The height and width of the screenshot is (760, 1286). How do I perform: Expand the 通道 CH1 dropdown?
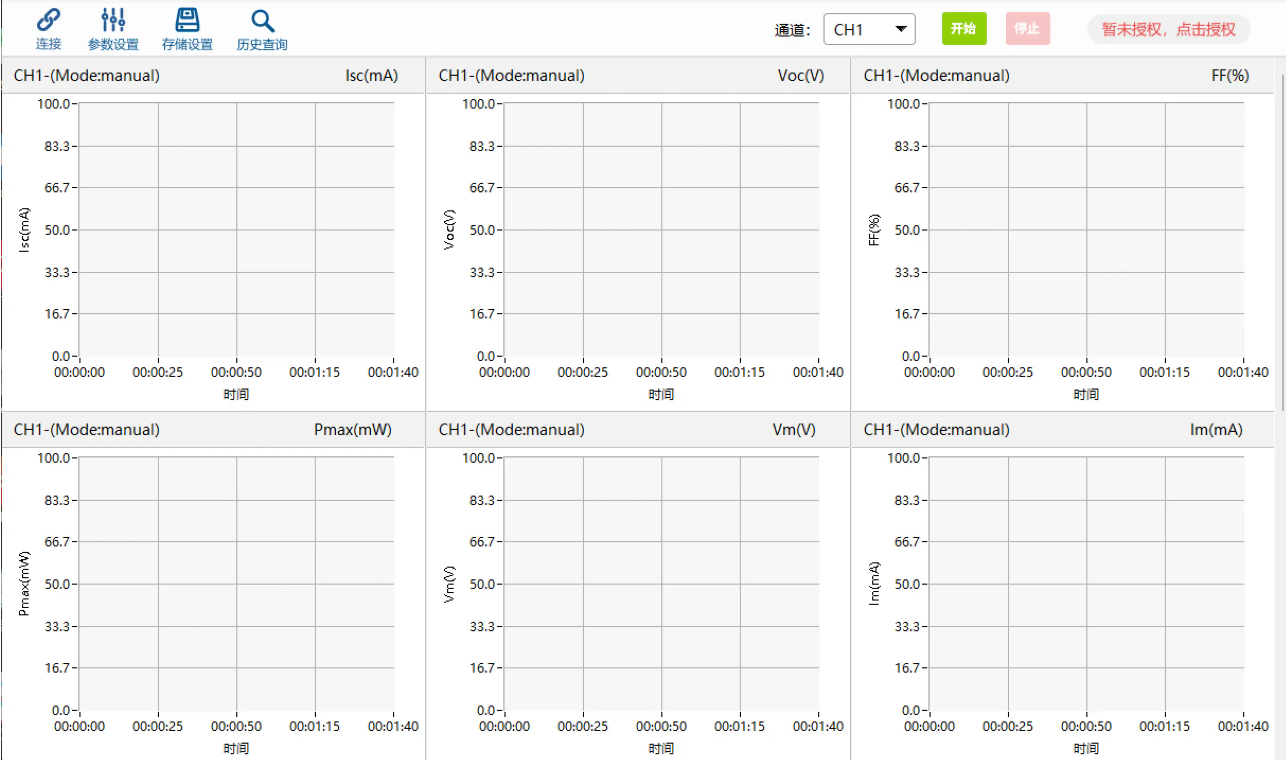pos(869,29)
